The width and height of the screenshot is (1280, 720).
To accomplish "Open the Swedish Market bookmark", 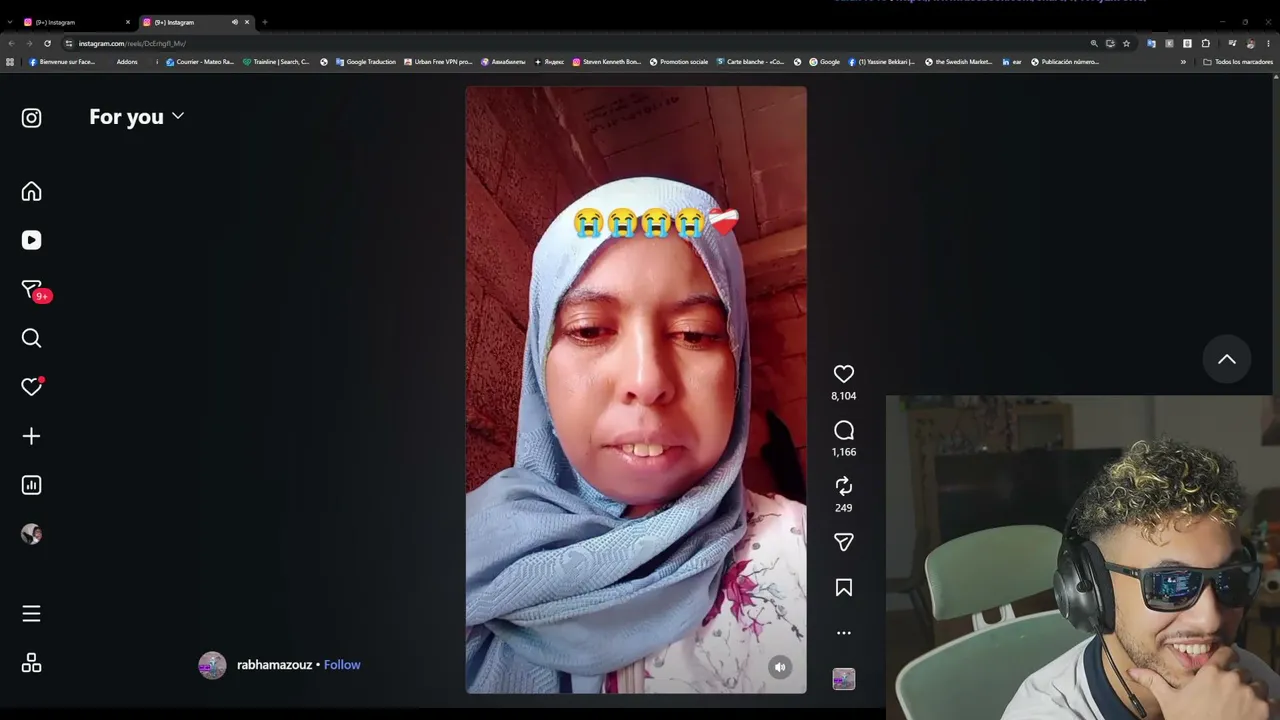I will pos(958,62).
